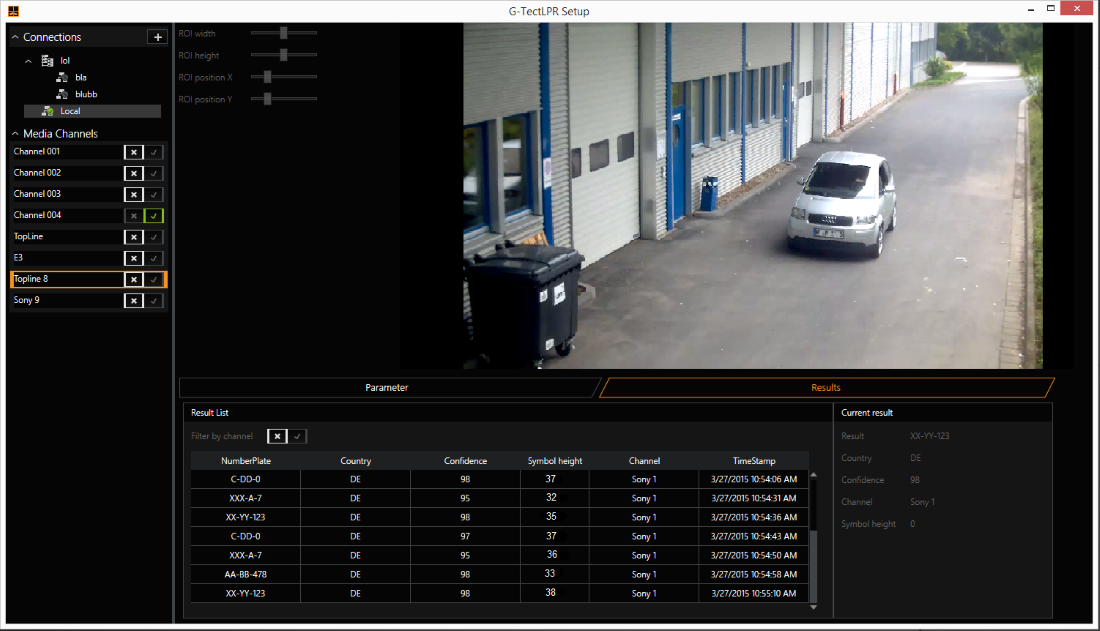Viewport: 1100px width, 631px height.
Task: Click the camera icon next to "blubb"
Action: tap(62, 93)
